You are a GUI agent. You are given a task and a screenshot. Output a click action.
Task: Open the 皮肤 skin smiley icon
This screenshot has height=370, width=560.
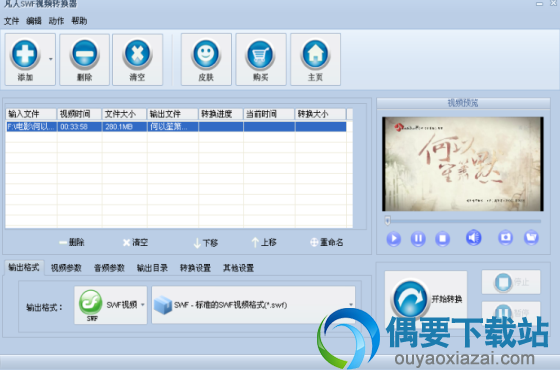tap(206, 54)
